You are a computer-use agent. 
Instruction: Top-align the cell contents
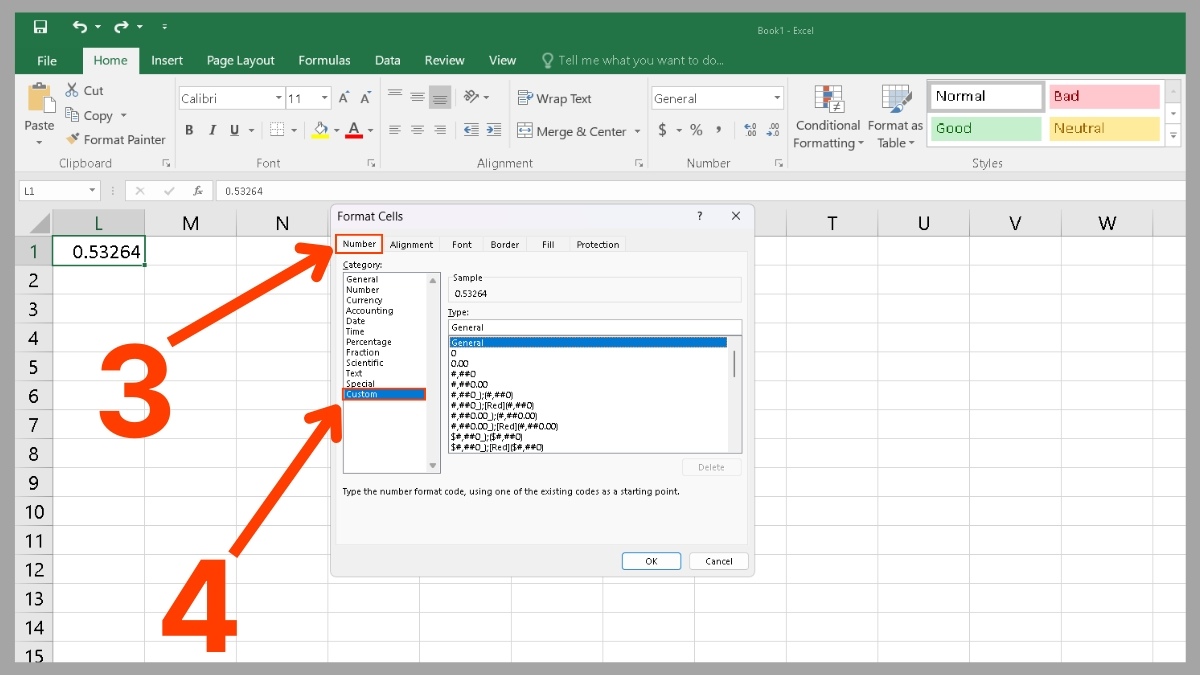(394, 97)
